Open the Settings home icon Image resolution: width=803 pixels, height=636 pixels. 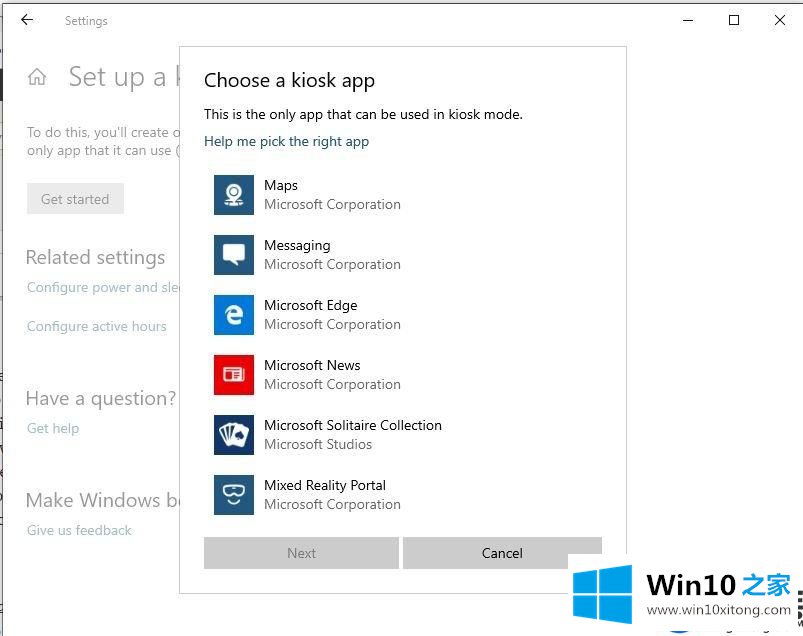[x=37, y=77]
